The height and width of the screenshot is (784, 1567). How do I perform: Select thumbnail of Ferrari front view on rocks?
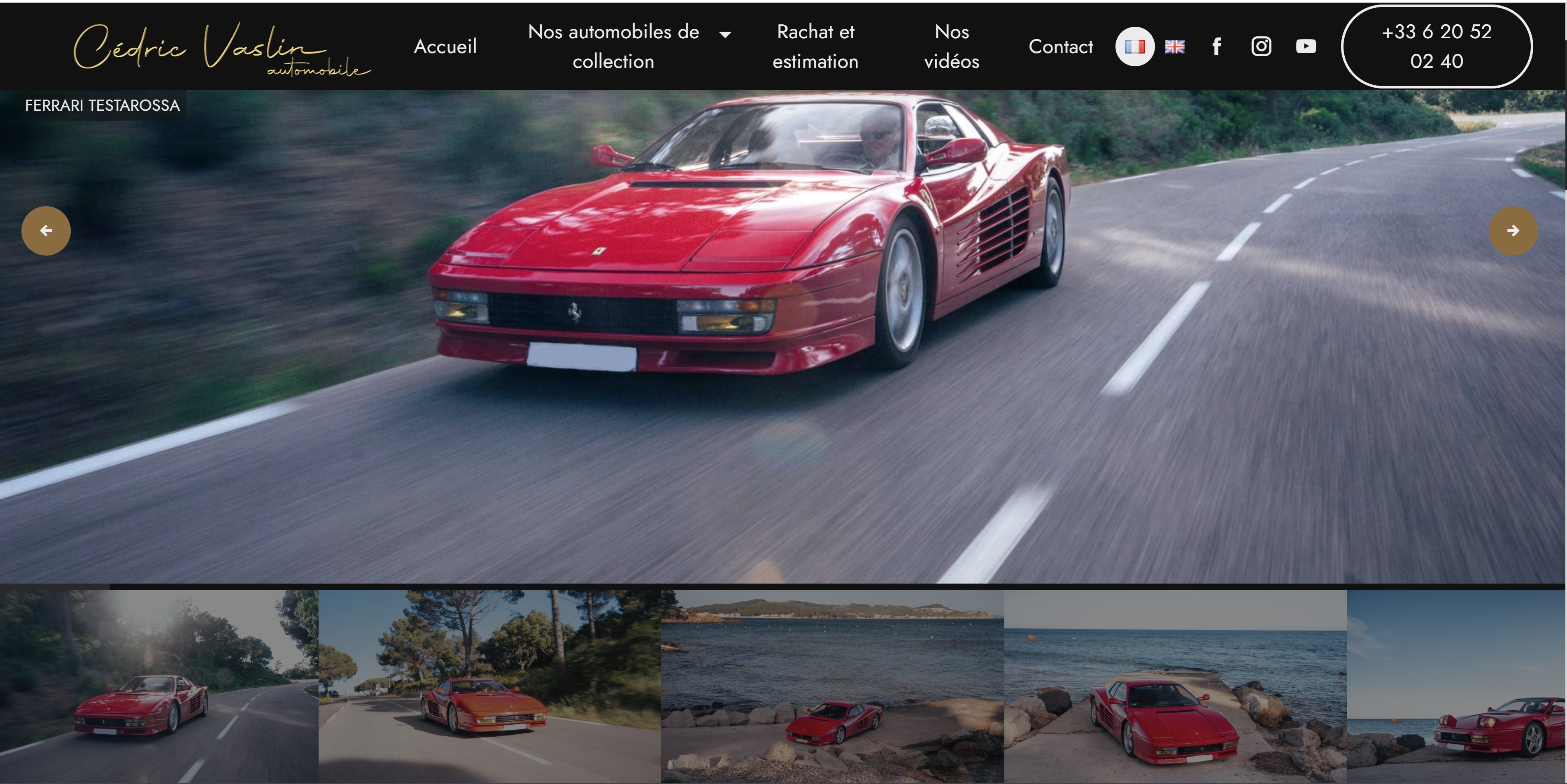click(x=1175, y=686)
